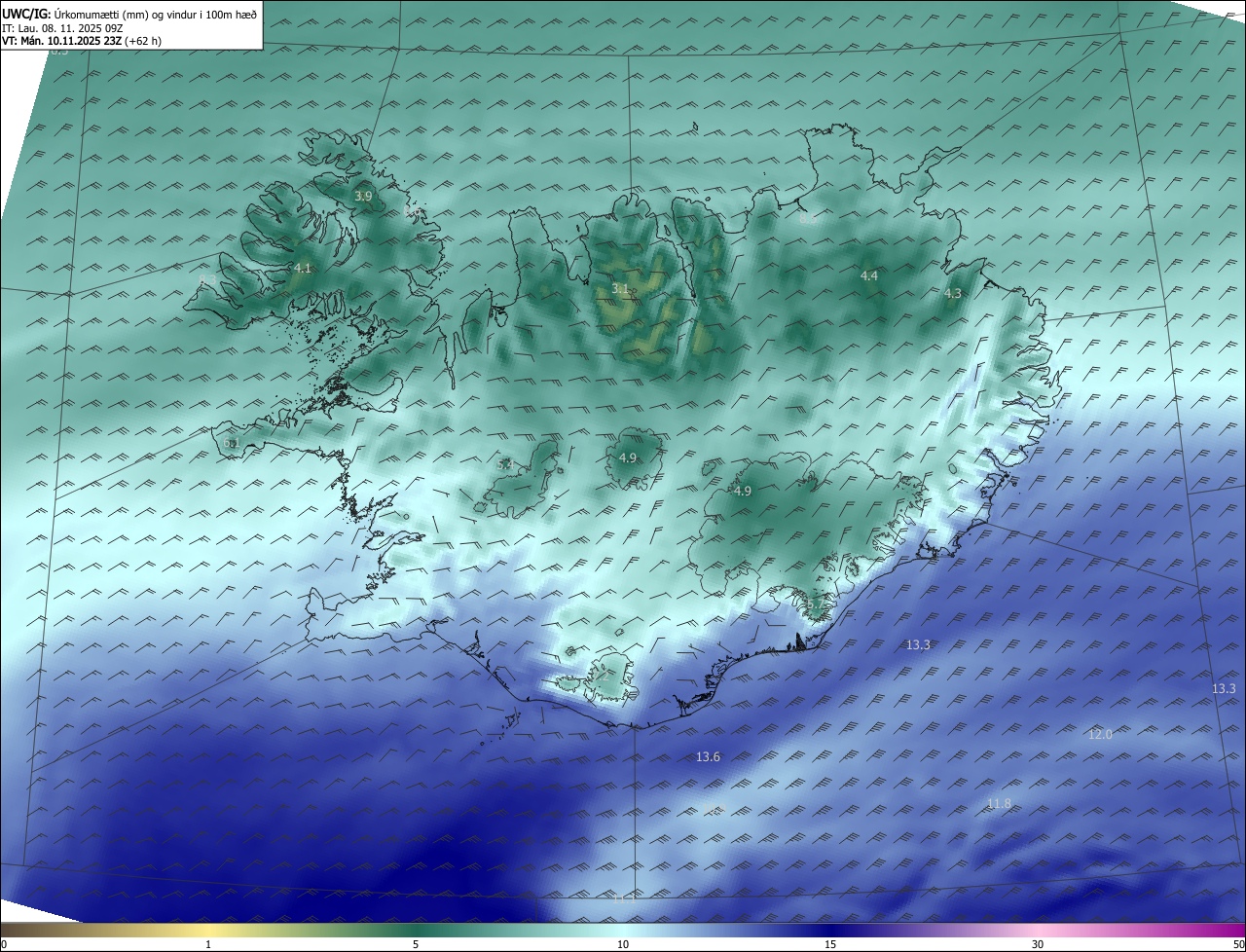Image resolution: width=1246 pixels, height=952 pixels.
Task: Click the 13.6 value label south of Iceland
Action: pos(709,756)
